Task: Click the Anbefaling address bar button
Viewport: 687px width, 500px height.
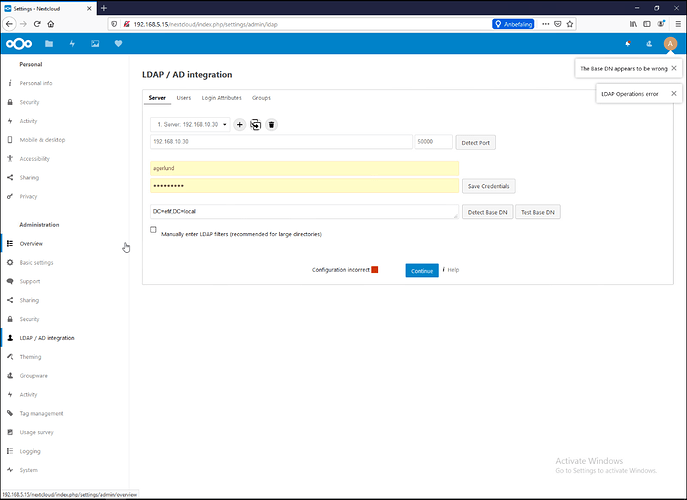Action: tap(513, 24)
